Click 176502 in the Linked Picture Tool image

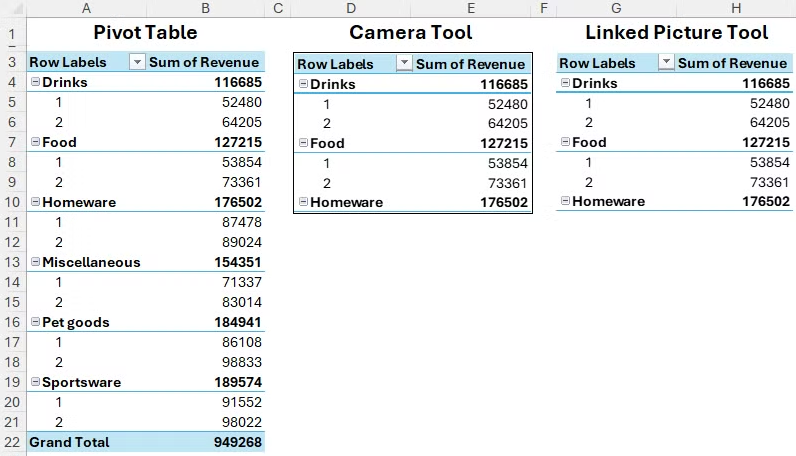[766, 201]
